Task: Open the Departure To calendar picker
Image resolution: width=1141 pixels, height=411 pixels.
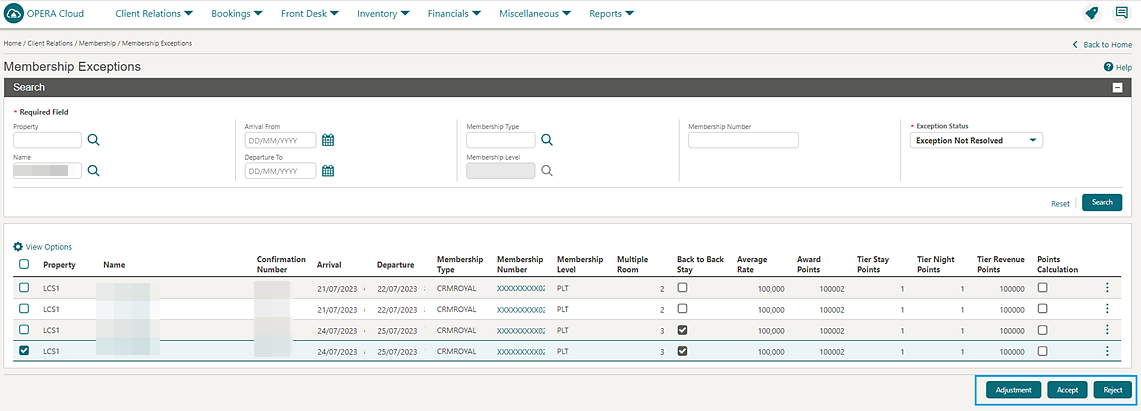Action: tap(328, 171)
